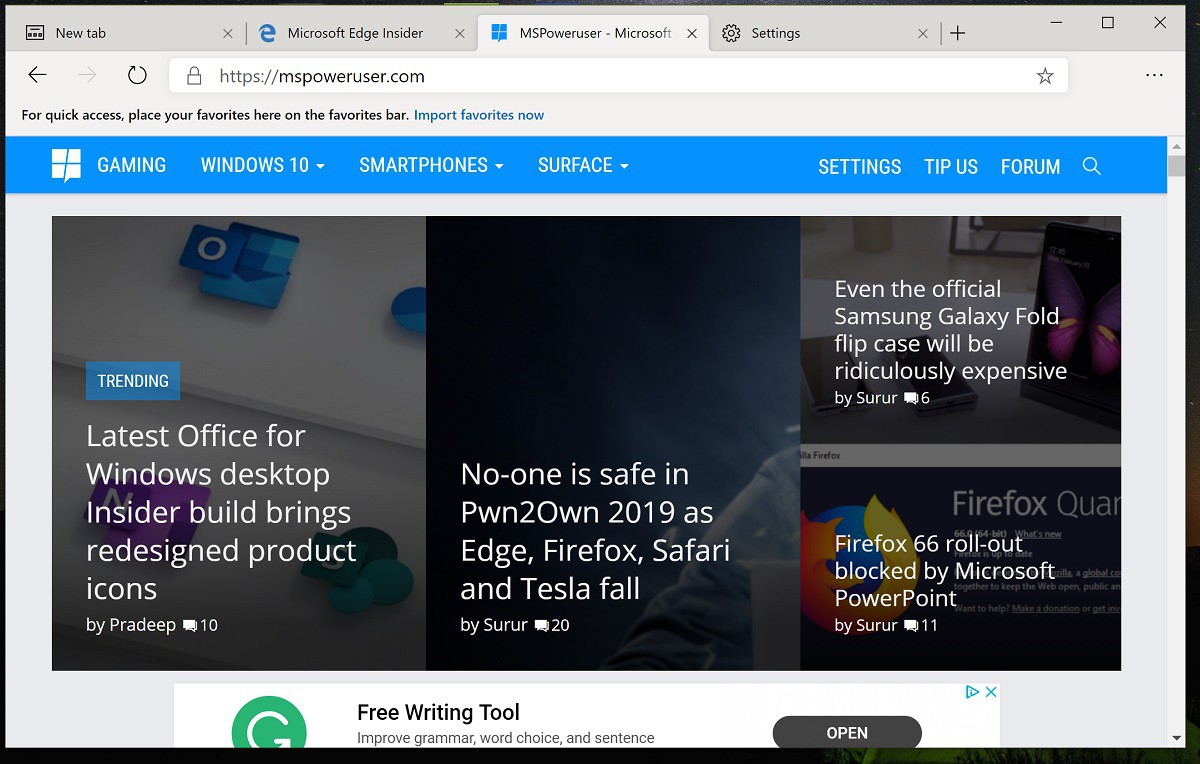Switch to the Settings tab
The width and height of the screenshot is (1200, 764).
(776, 33)
